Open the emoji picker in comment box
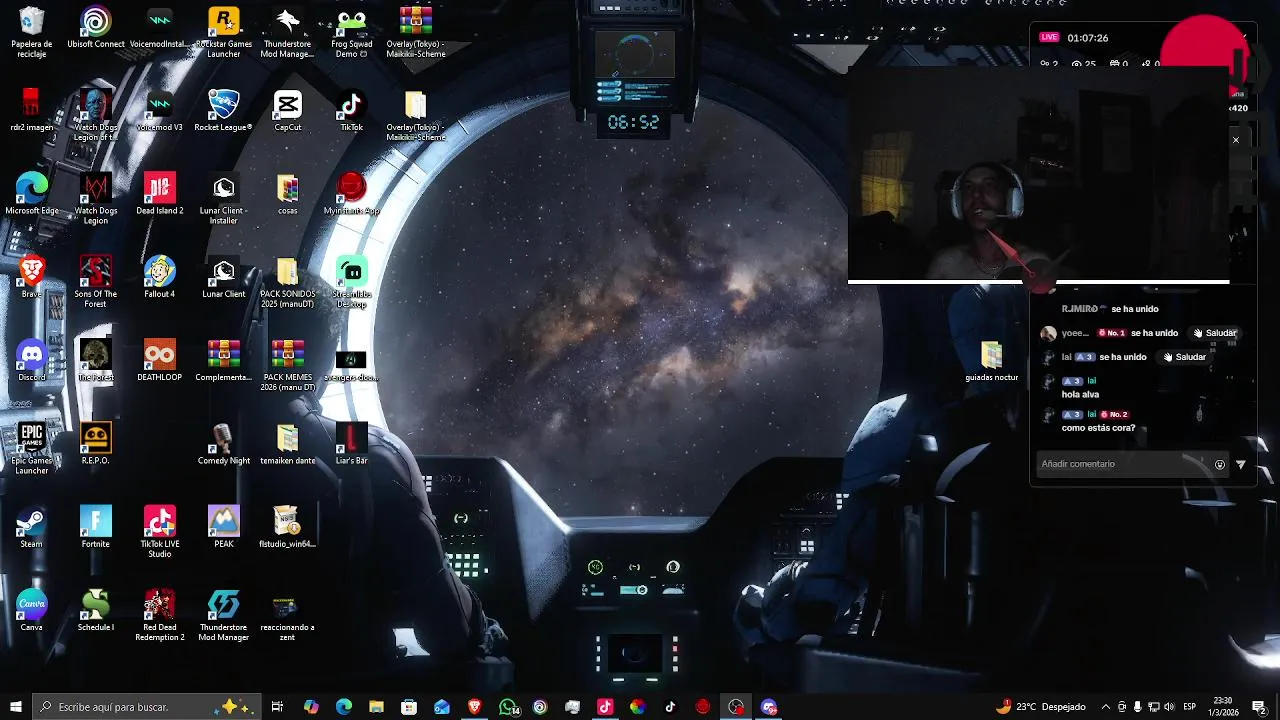This screenshot has height=720, width=1280. click(x=1220, y=464)
